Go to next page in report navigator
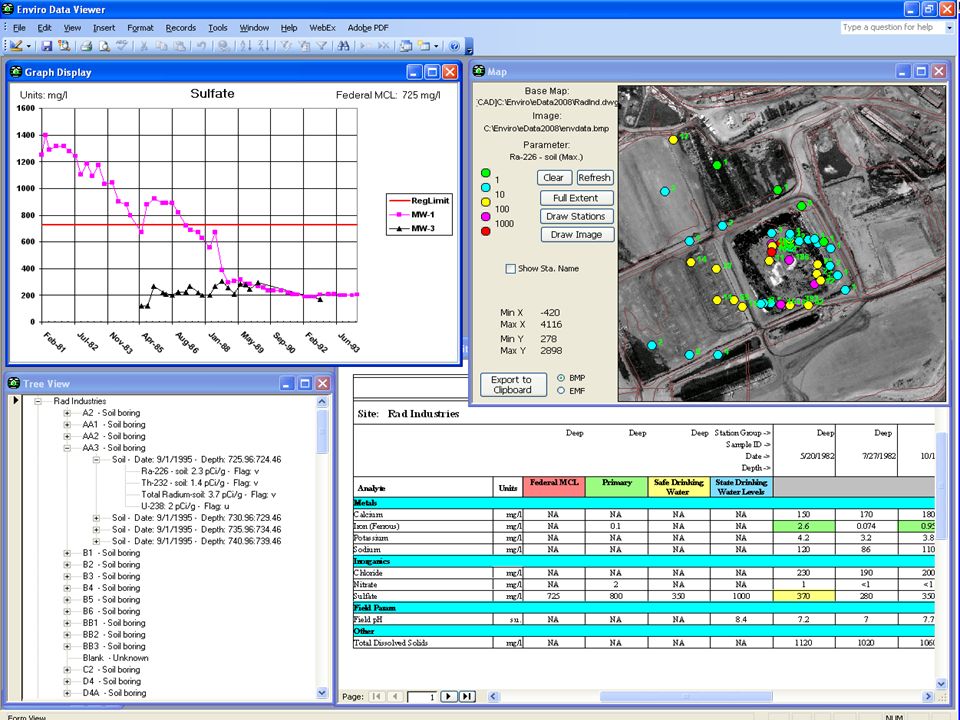Viewport: 960px width, 720px height. 449,696
